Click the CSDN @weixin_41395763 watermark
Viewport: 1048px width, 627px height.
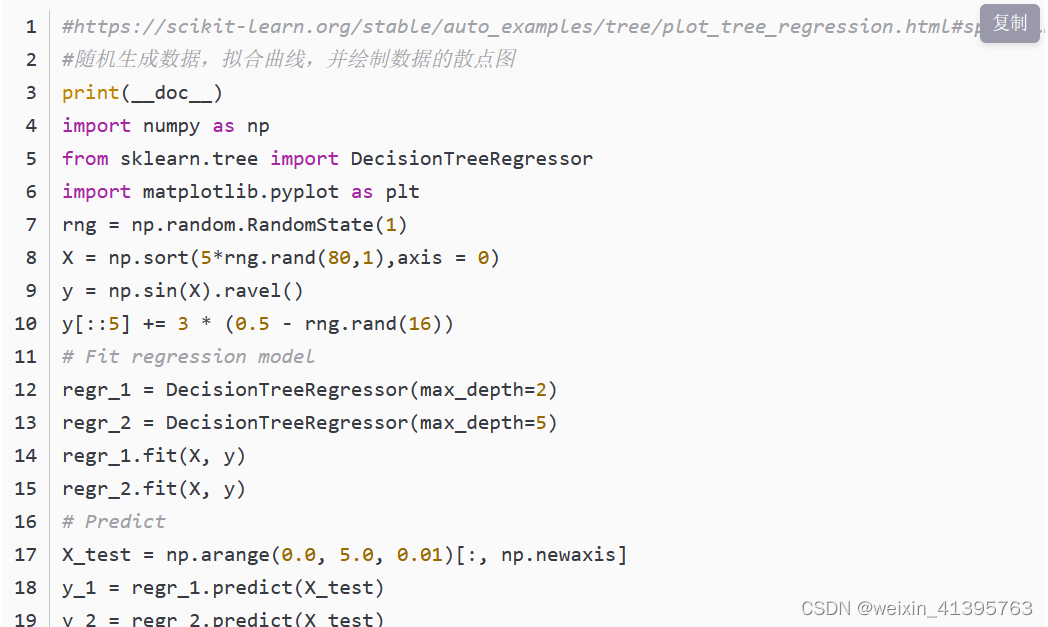(916, 608)
